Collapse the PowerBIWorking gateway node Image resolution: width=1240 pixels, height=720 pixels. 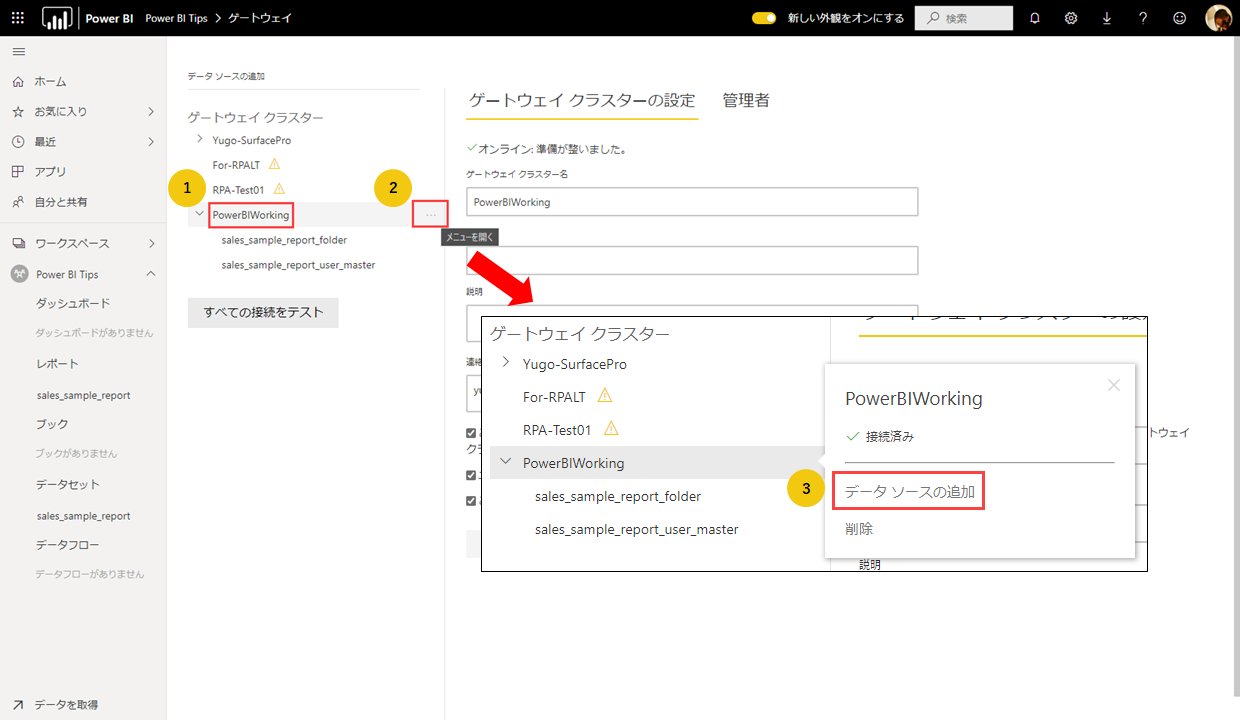200,214
